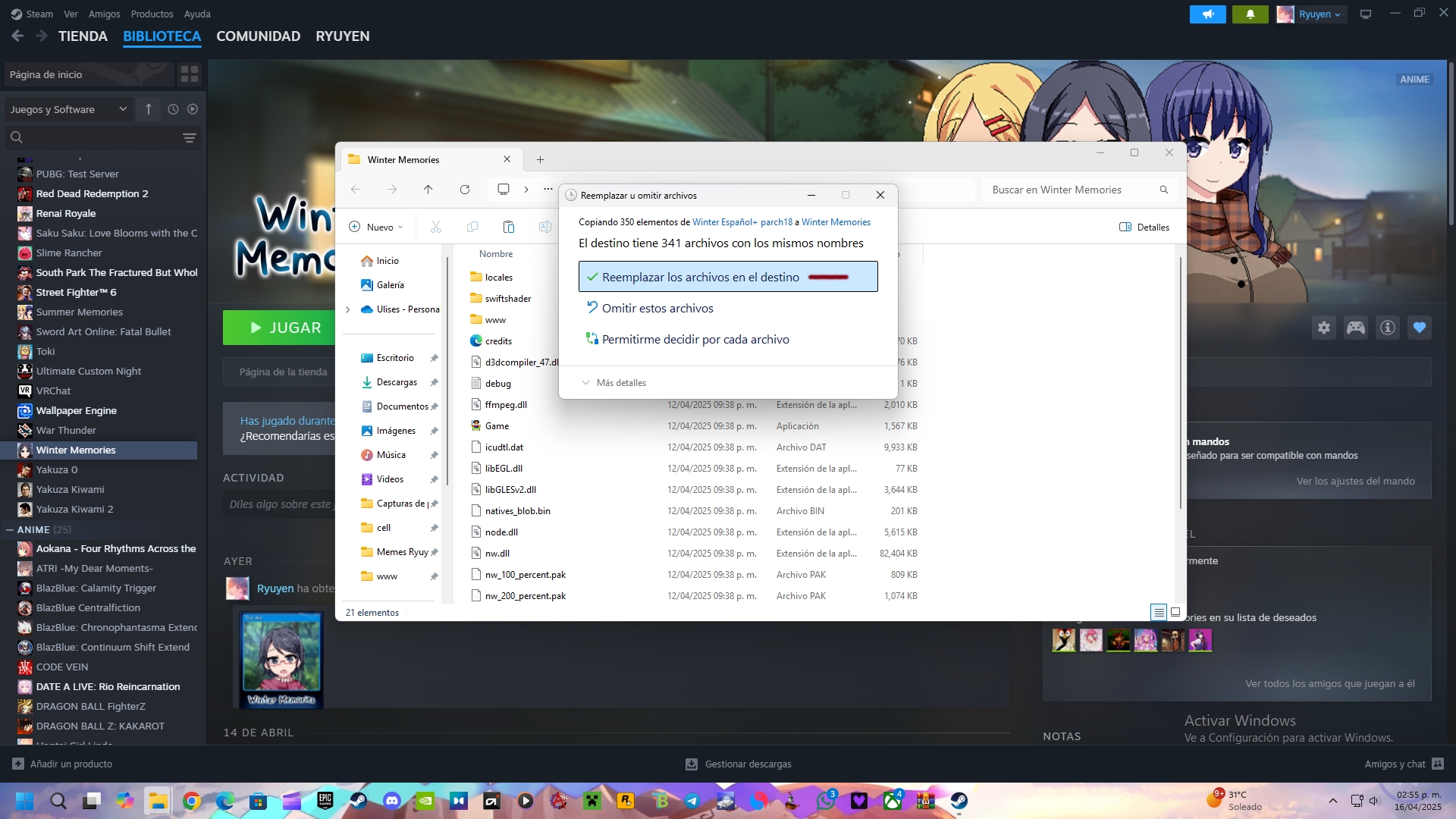Click the game settings gear icon
Image resolution: width=1456 pixels, height=819 pixels.
tap(1324, 328)
